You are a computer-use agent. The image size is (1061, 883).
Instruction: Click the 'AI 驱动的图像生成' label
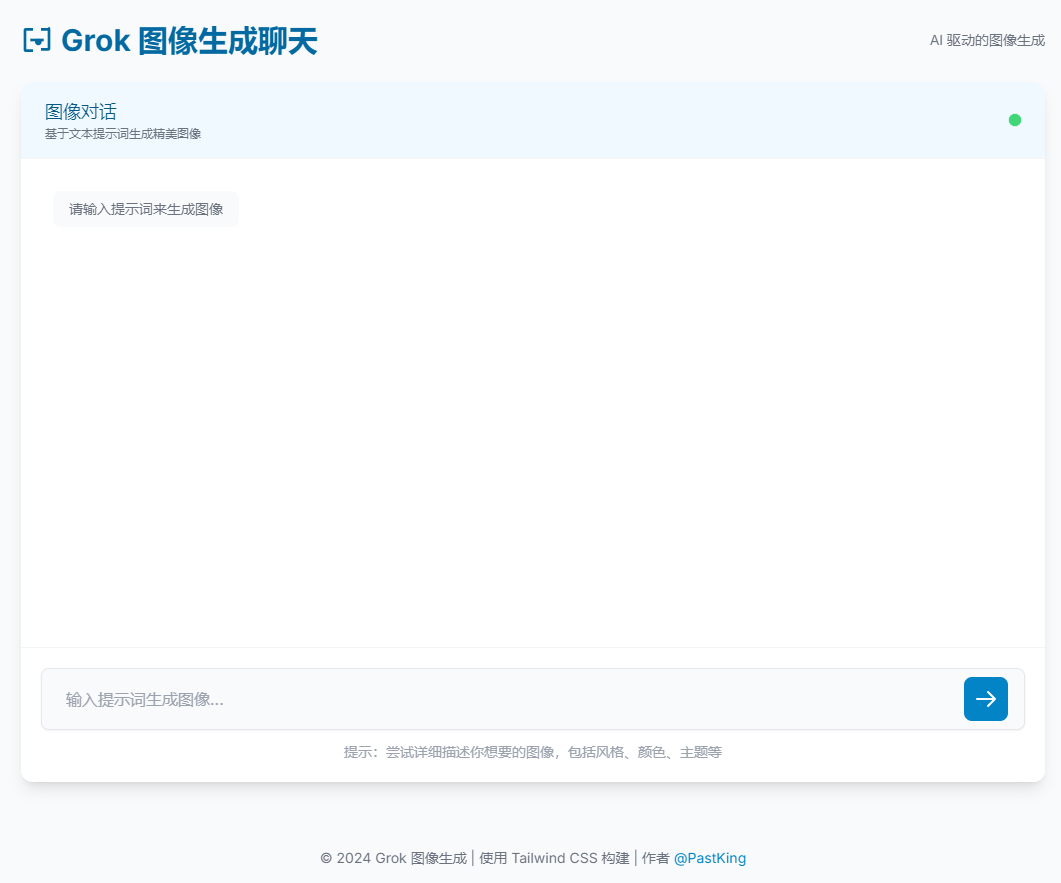coord(986,41)
